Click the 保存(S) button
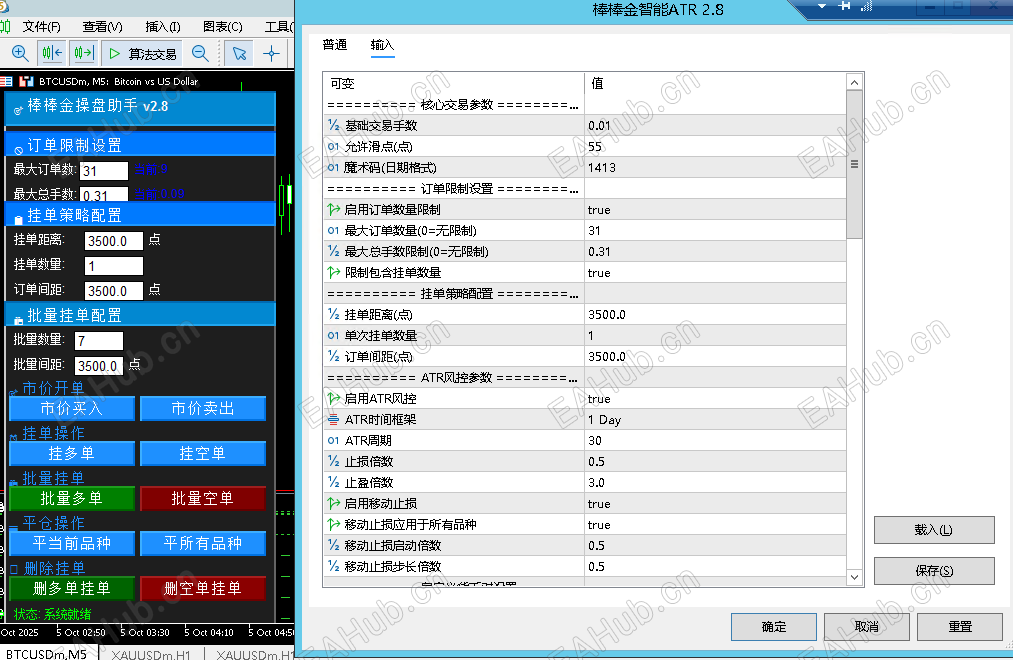The image size is (1013, 660). (934, 570)
